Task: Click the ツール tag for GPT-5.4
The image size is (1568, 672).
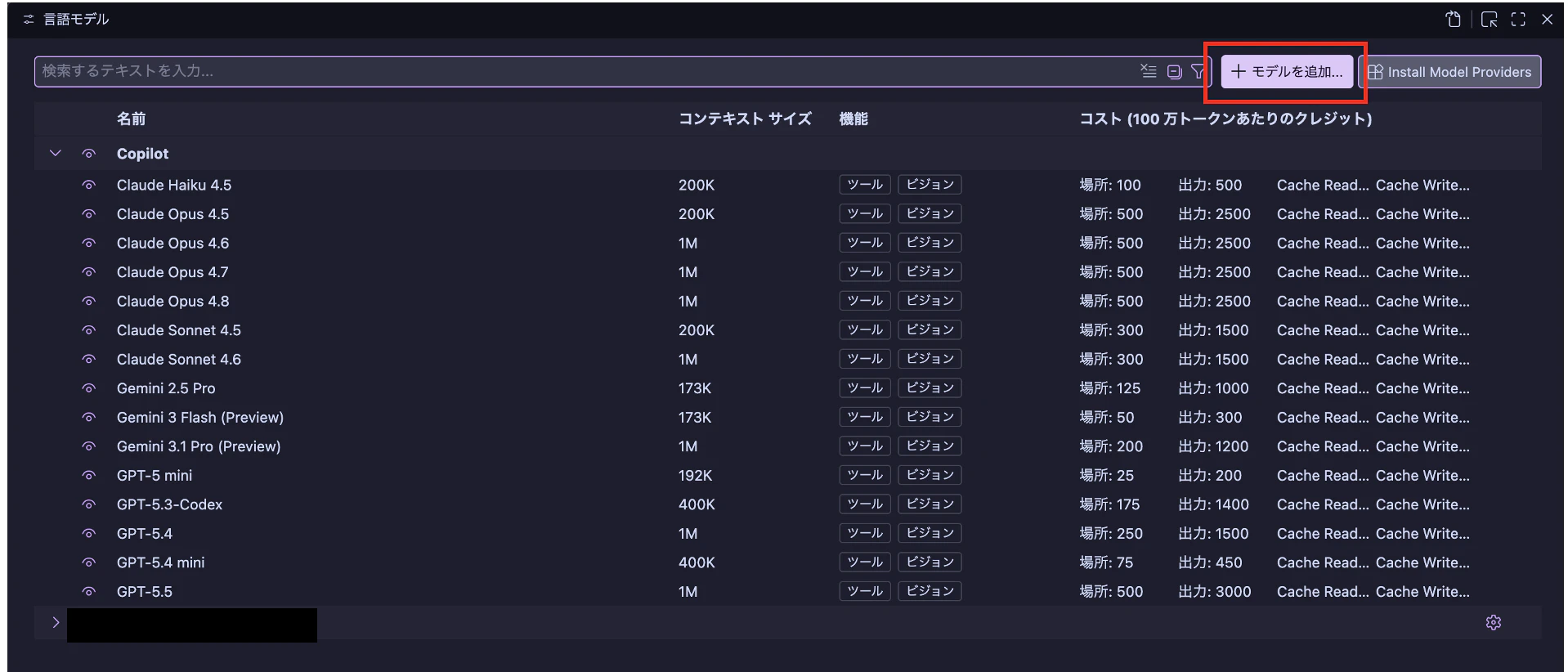Action: pos(865,533)
